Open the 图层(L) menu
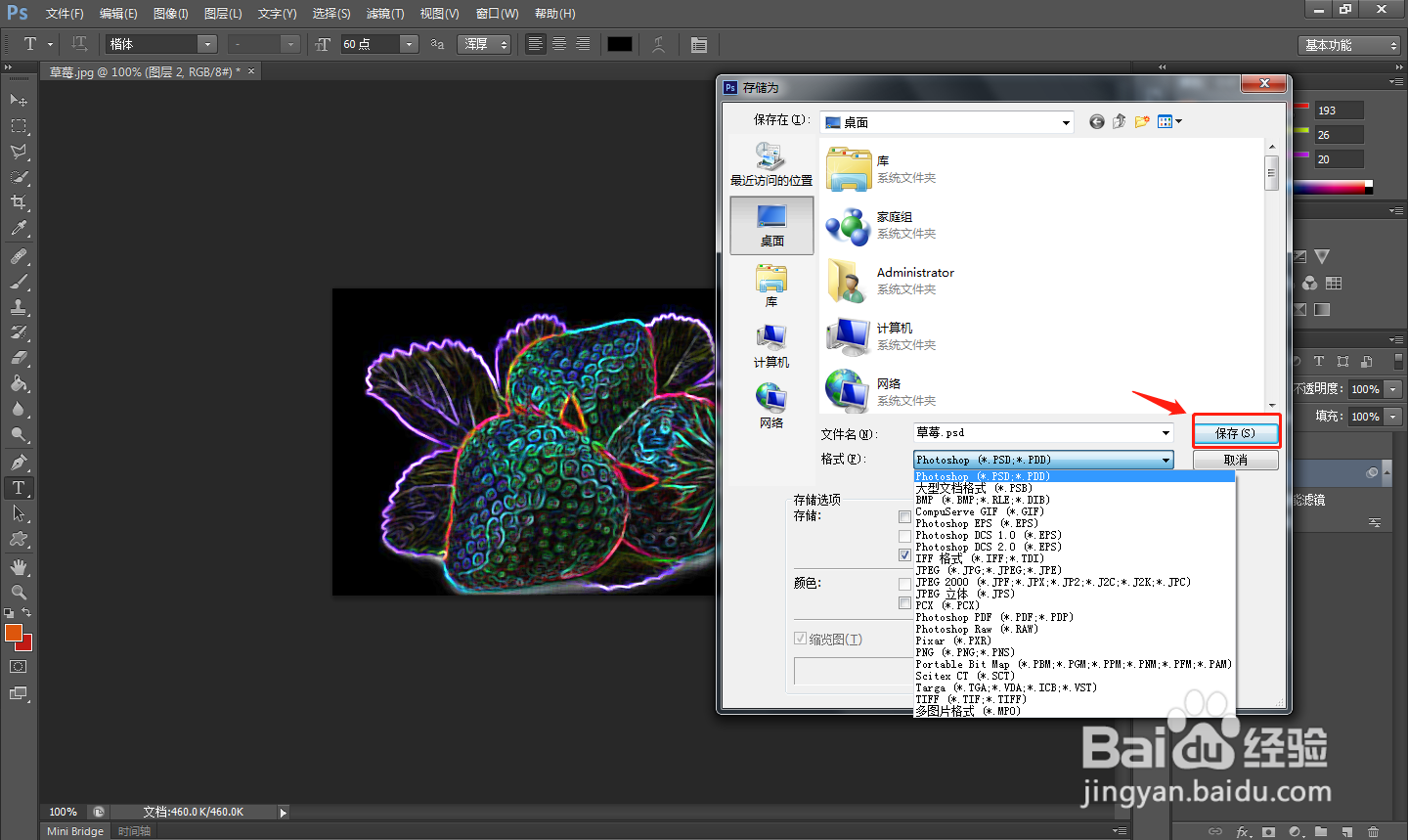 click(x=223, y=14)
